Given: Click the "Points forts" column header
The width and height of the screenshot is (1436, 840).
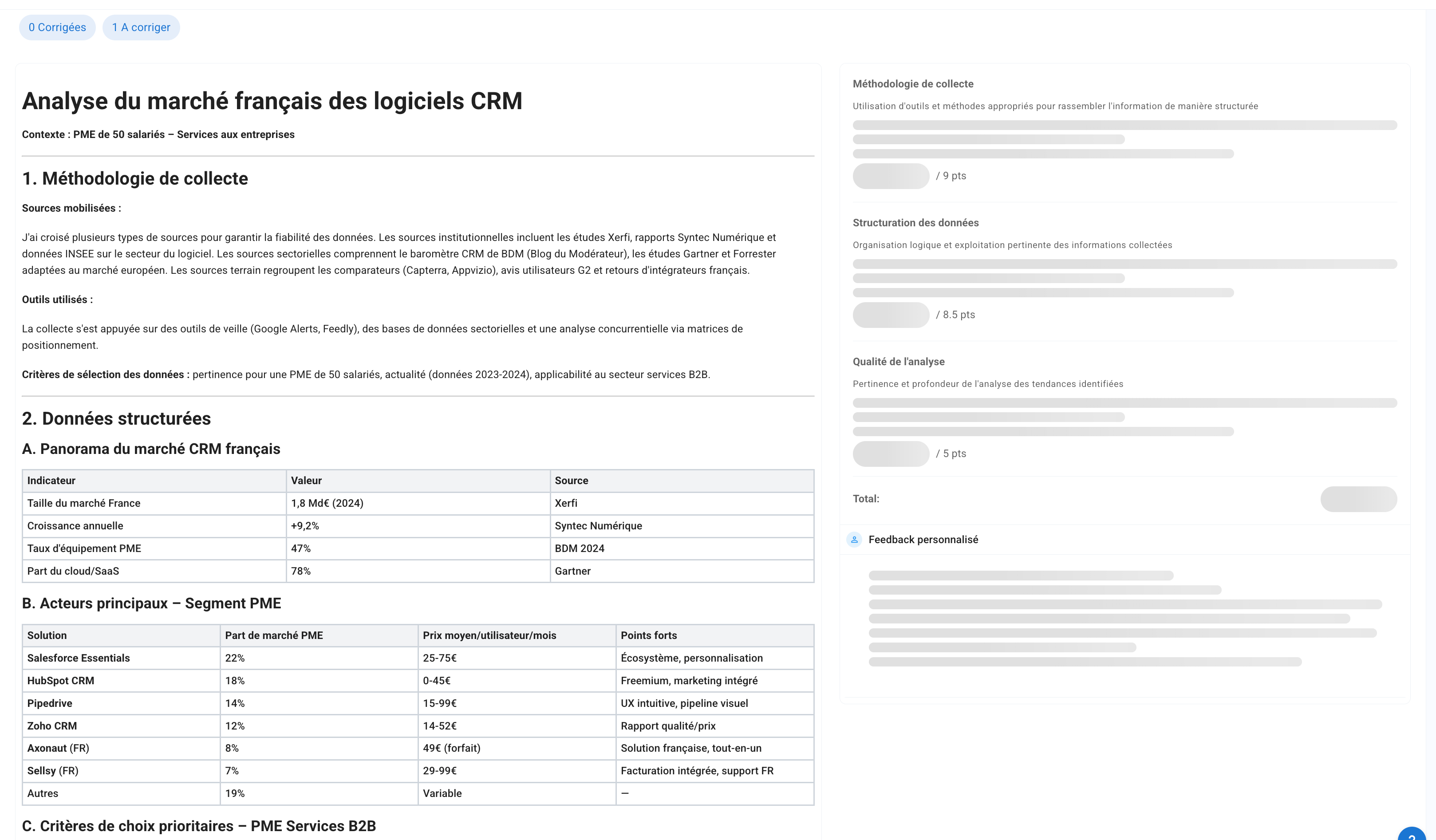Looking at the screenshot, I should (714, 635).
